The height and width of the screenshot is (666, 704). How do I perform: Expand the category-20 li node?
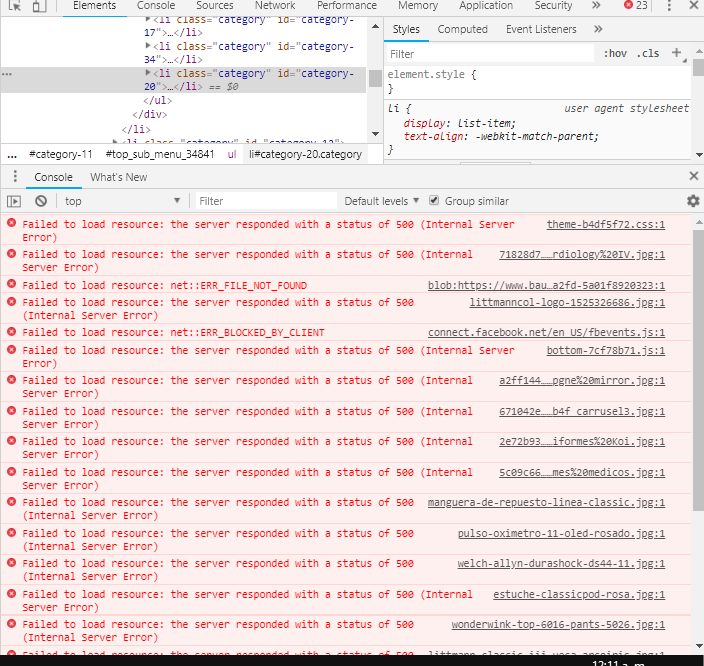[x=148, y=72]
